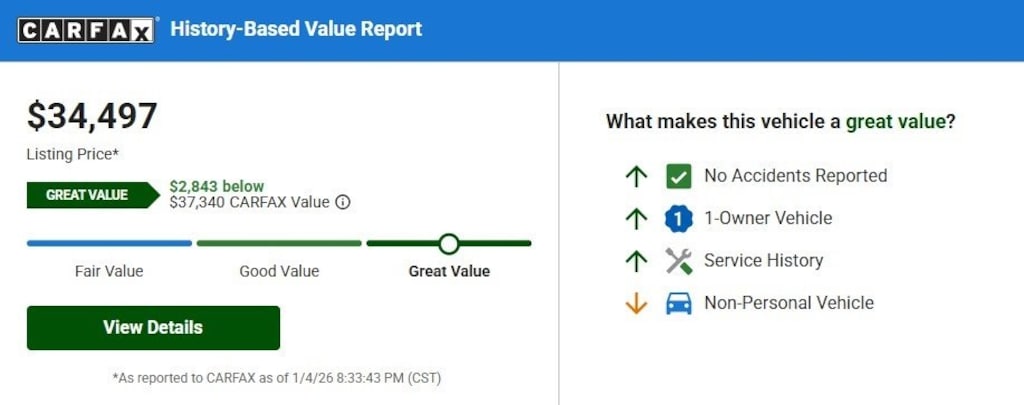Select the Good Value segment label
This screenshot has width=1024, height=405.
279,271
